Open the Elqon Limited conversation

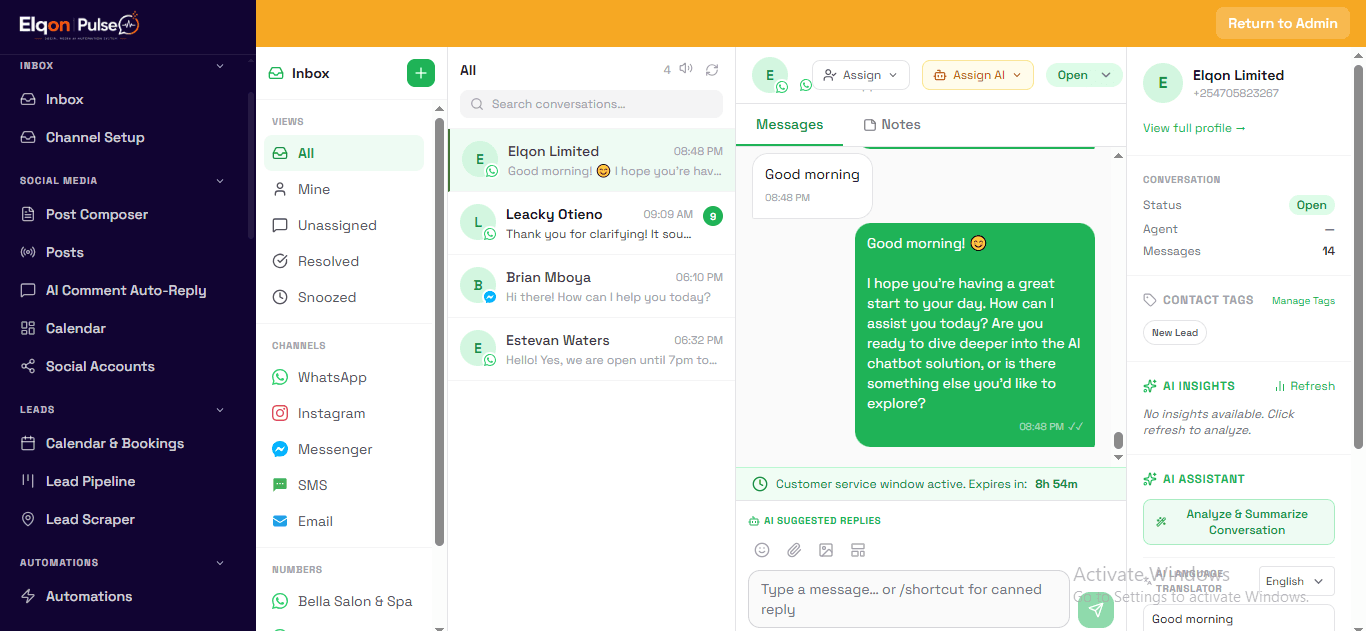(591, 160)
